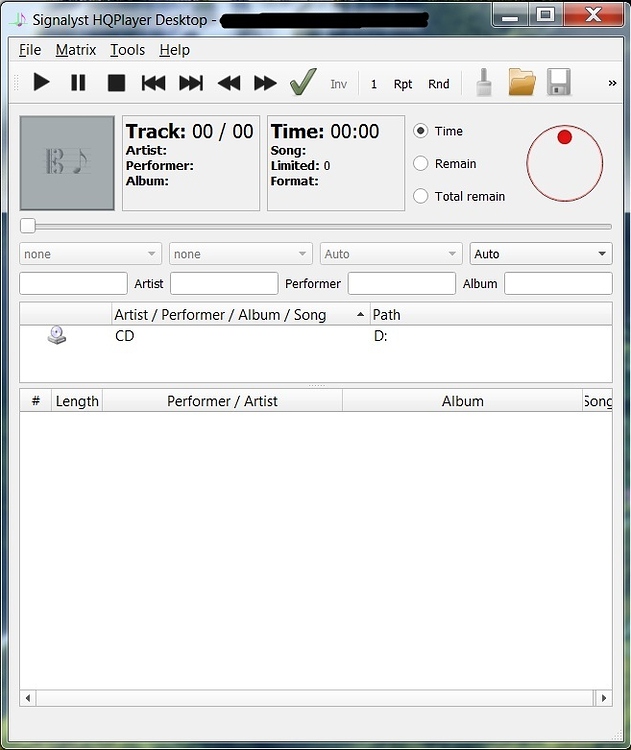Click the horizontal scrollbar left arrow
Image resolution: width=631 pixels, height=750 pixels.
coord(28,698)
